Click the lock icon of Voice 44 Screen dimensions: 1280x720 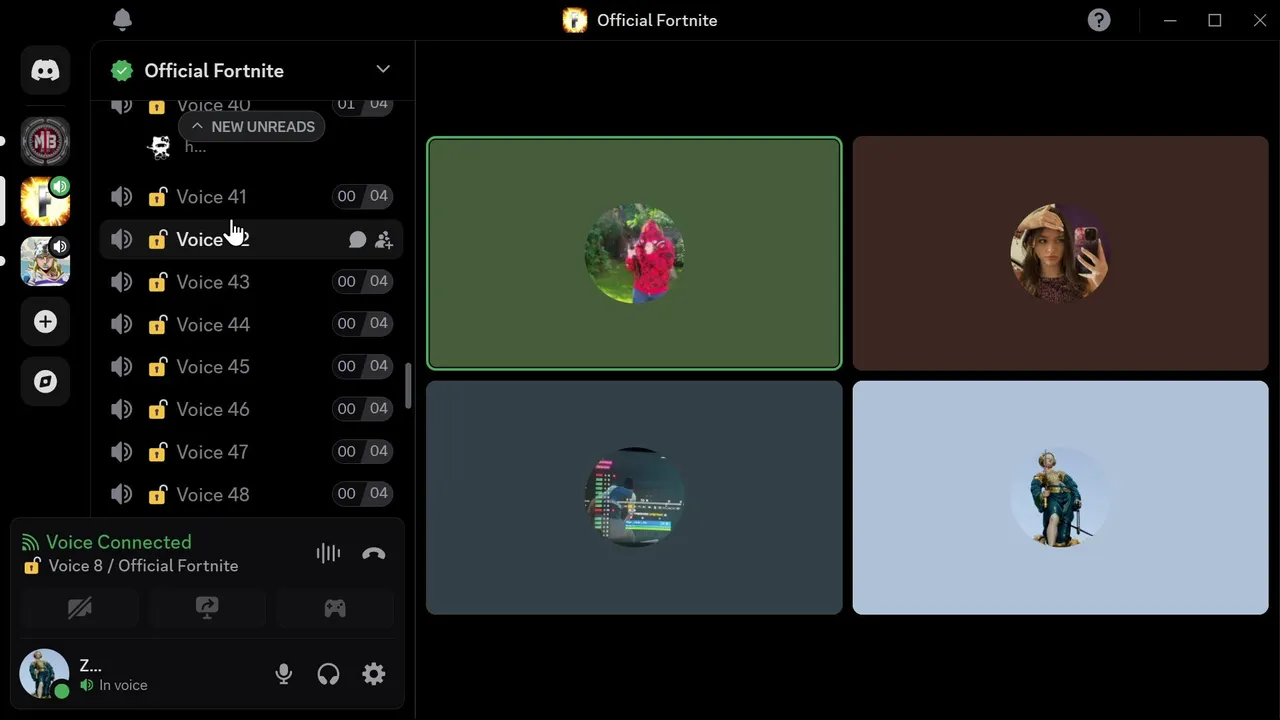pyautogui.click(x=157, y=325)
